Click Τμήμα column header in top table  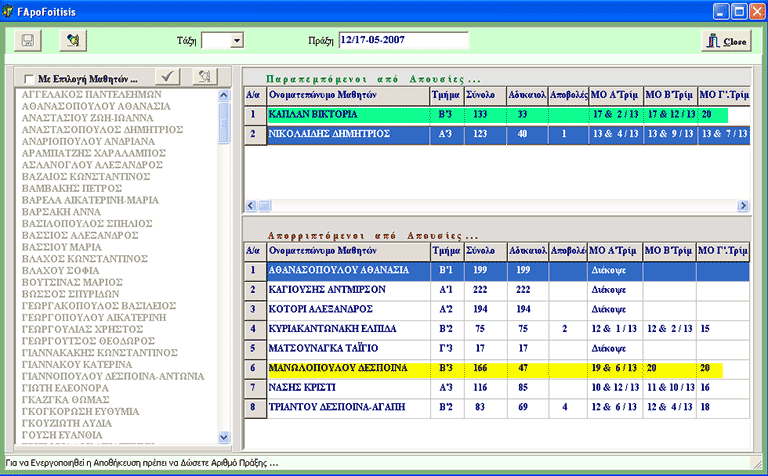tap(445, 96)
